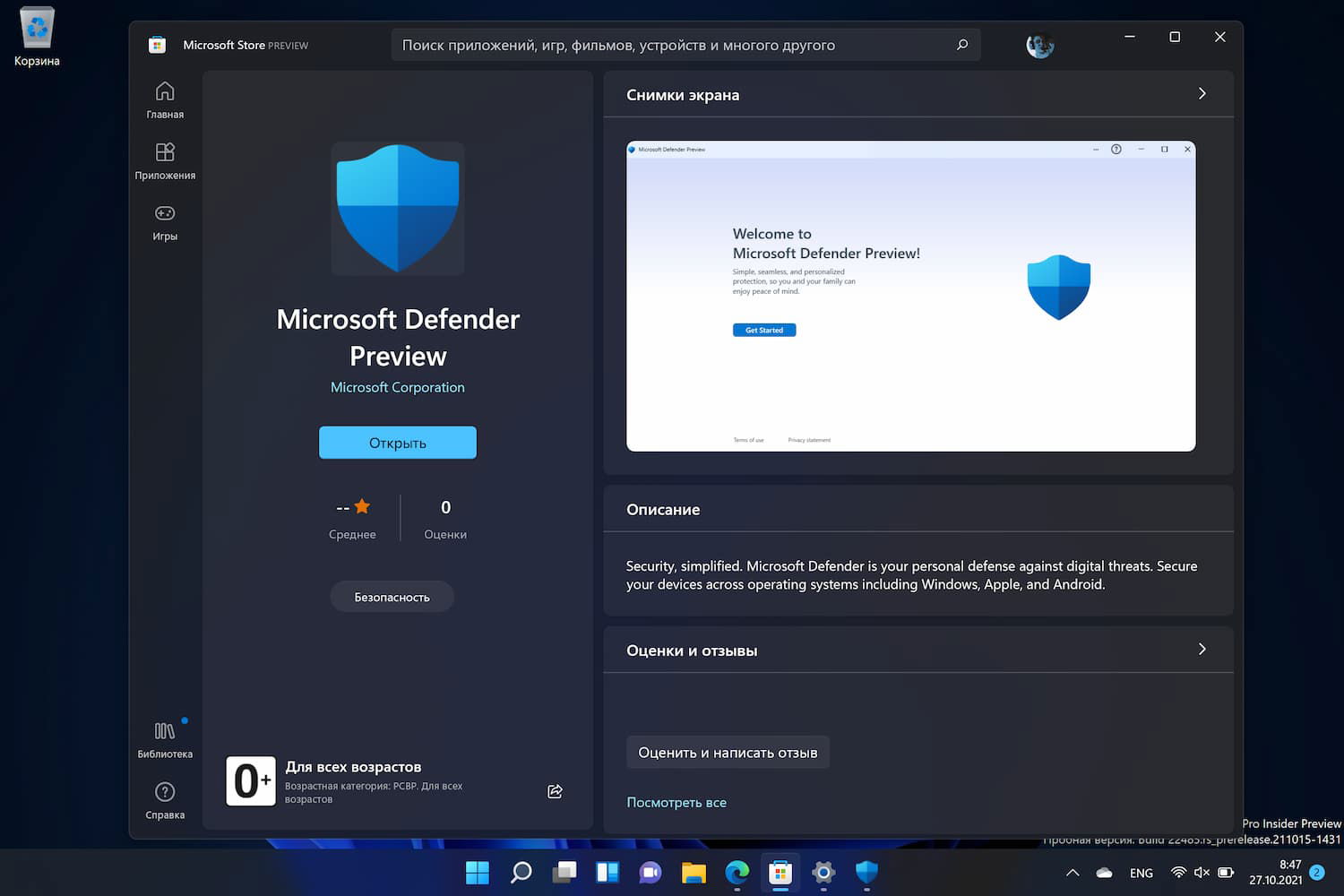1344x896 pixels.
Task: Open the Игры games section
Action: [165, 222]
